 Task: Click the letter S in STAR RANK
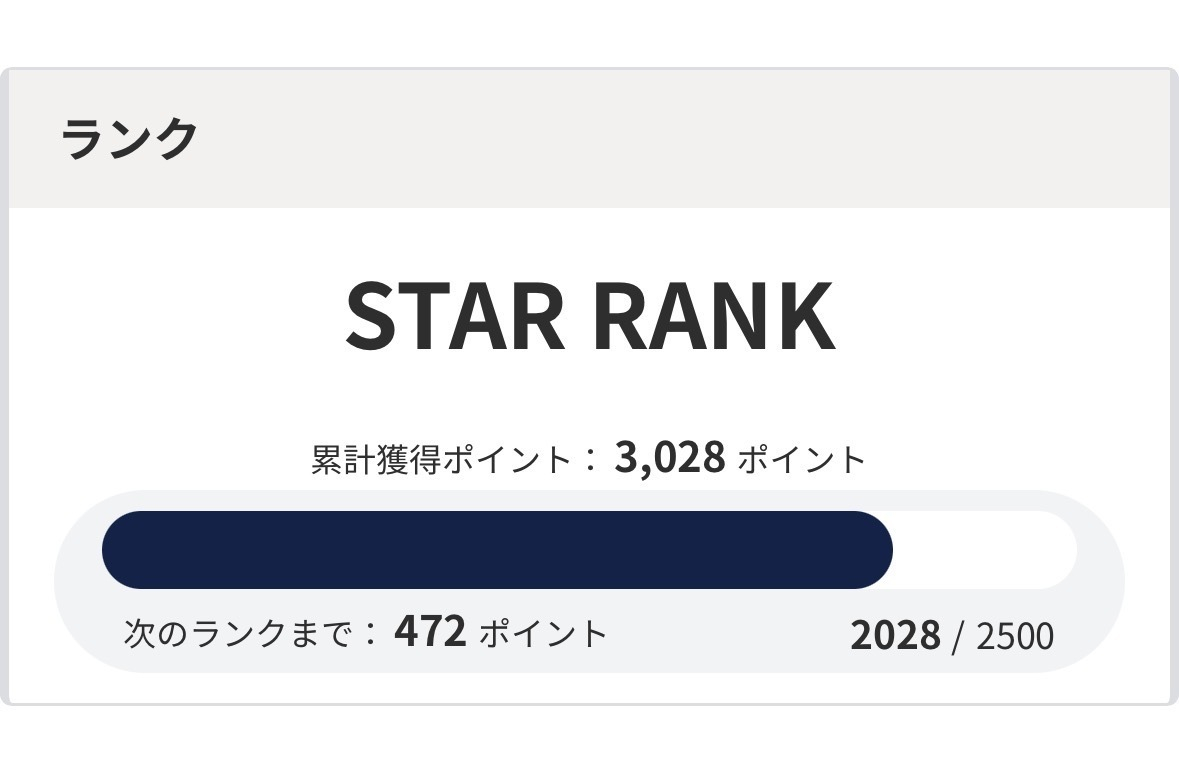click(372, 316)
